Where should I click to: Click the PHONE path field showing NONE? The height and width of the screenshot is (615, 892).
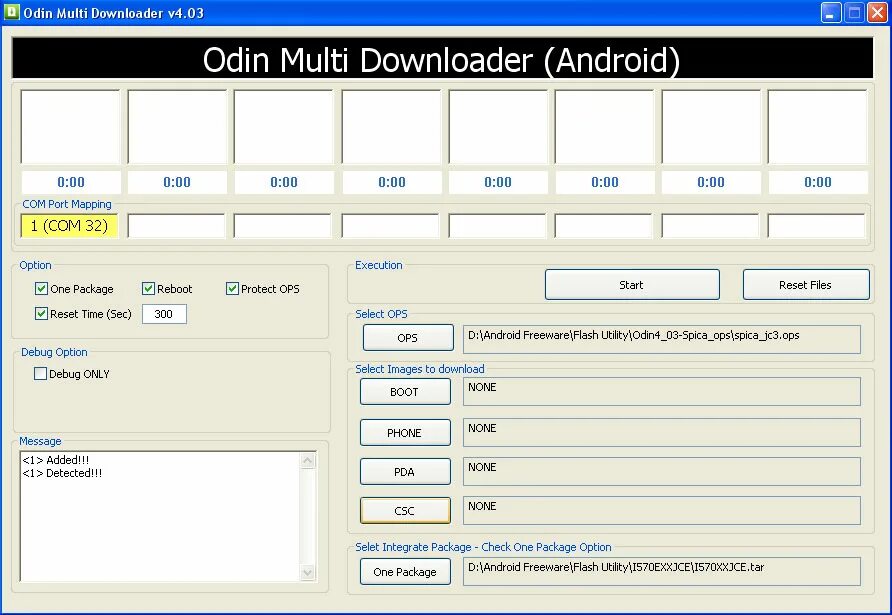(662, 432)
